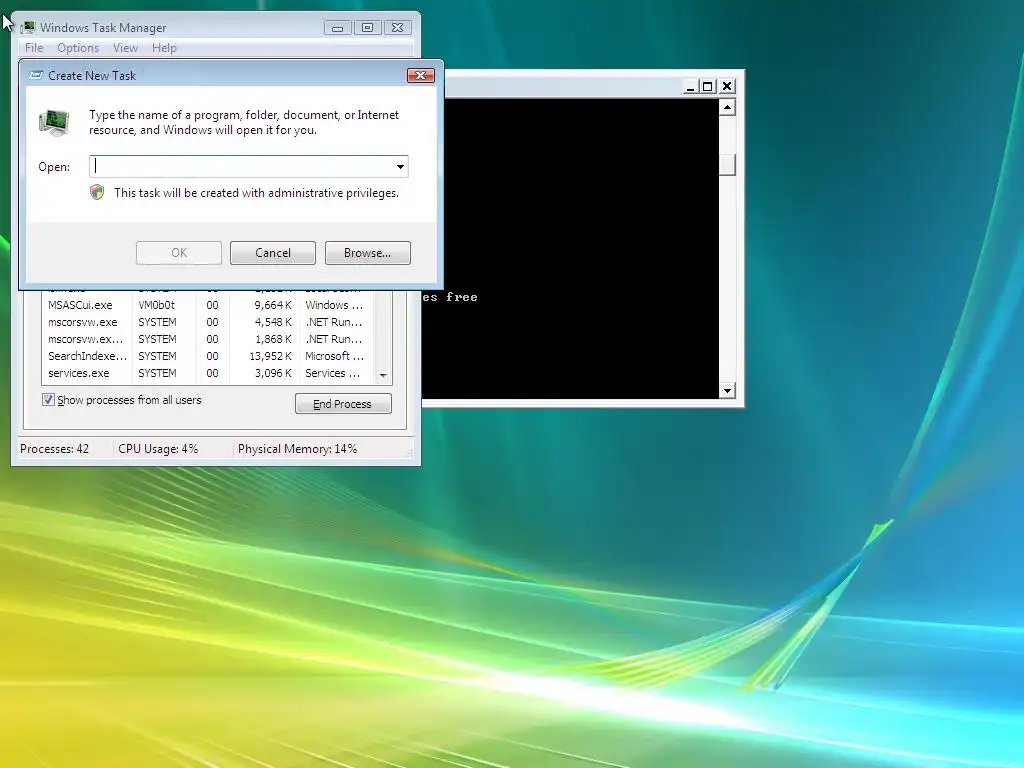Image resolution: width=1024 pixels, height=768 pixels.
Task: Click the CPU Usage: 4% status entry
Action: pyautogui.click(x=158, y=449)
